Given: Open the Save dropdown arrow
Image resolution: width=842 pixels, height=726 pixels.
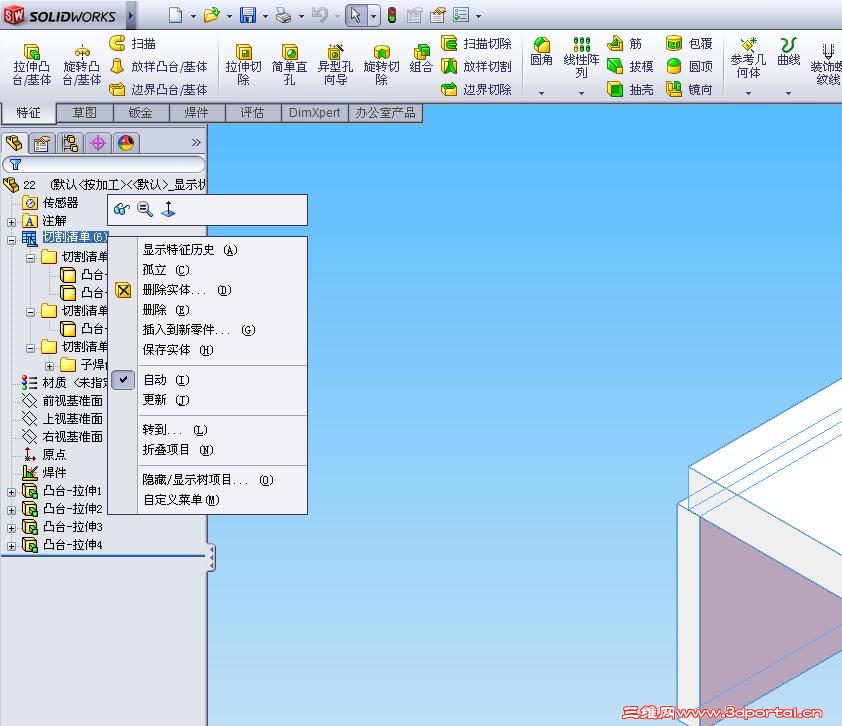Looking at the screenshot, I should (x=265, y=16).
